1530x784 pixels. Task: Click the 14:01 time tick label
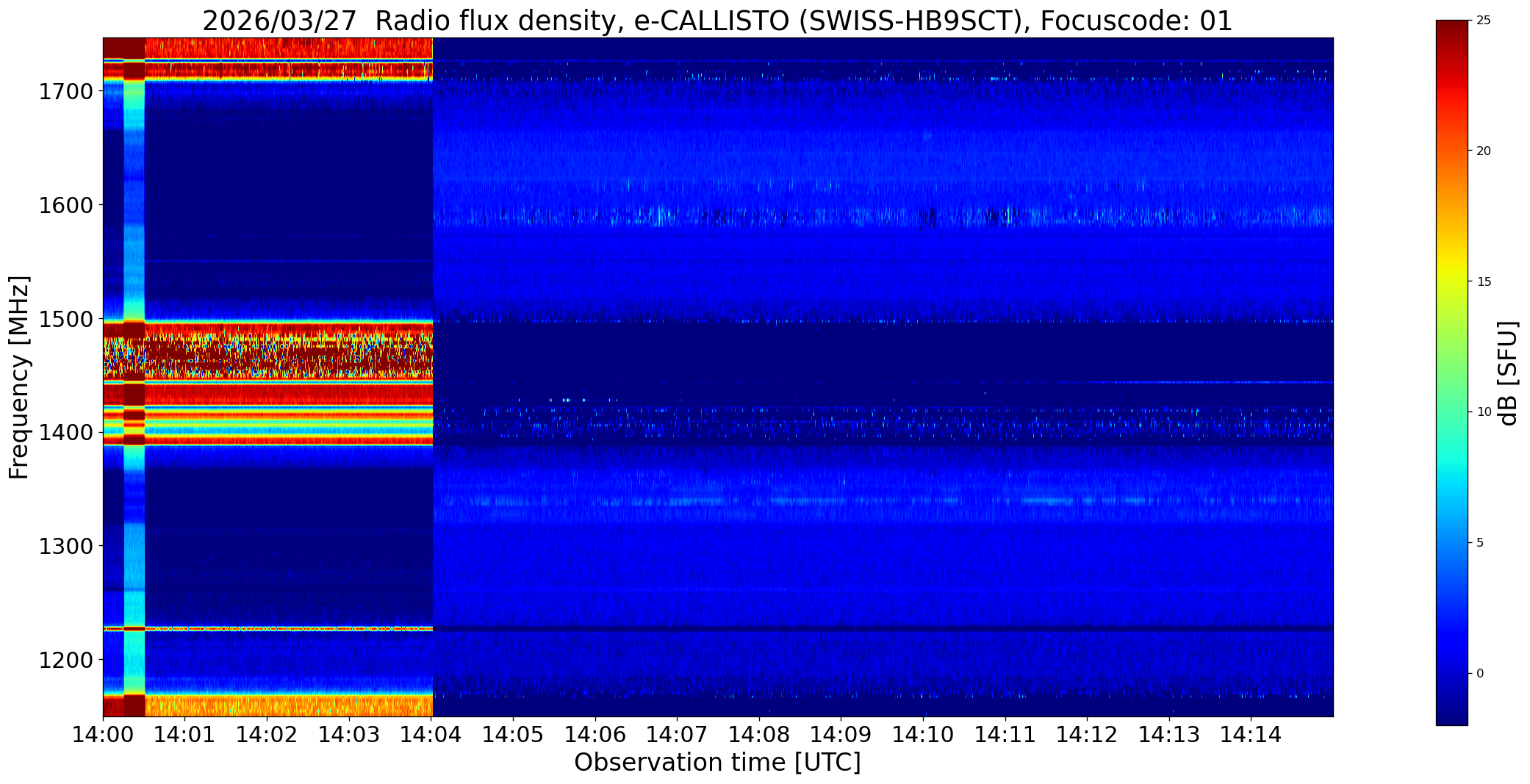tap(184, 734)
